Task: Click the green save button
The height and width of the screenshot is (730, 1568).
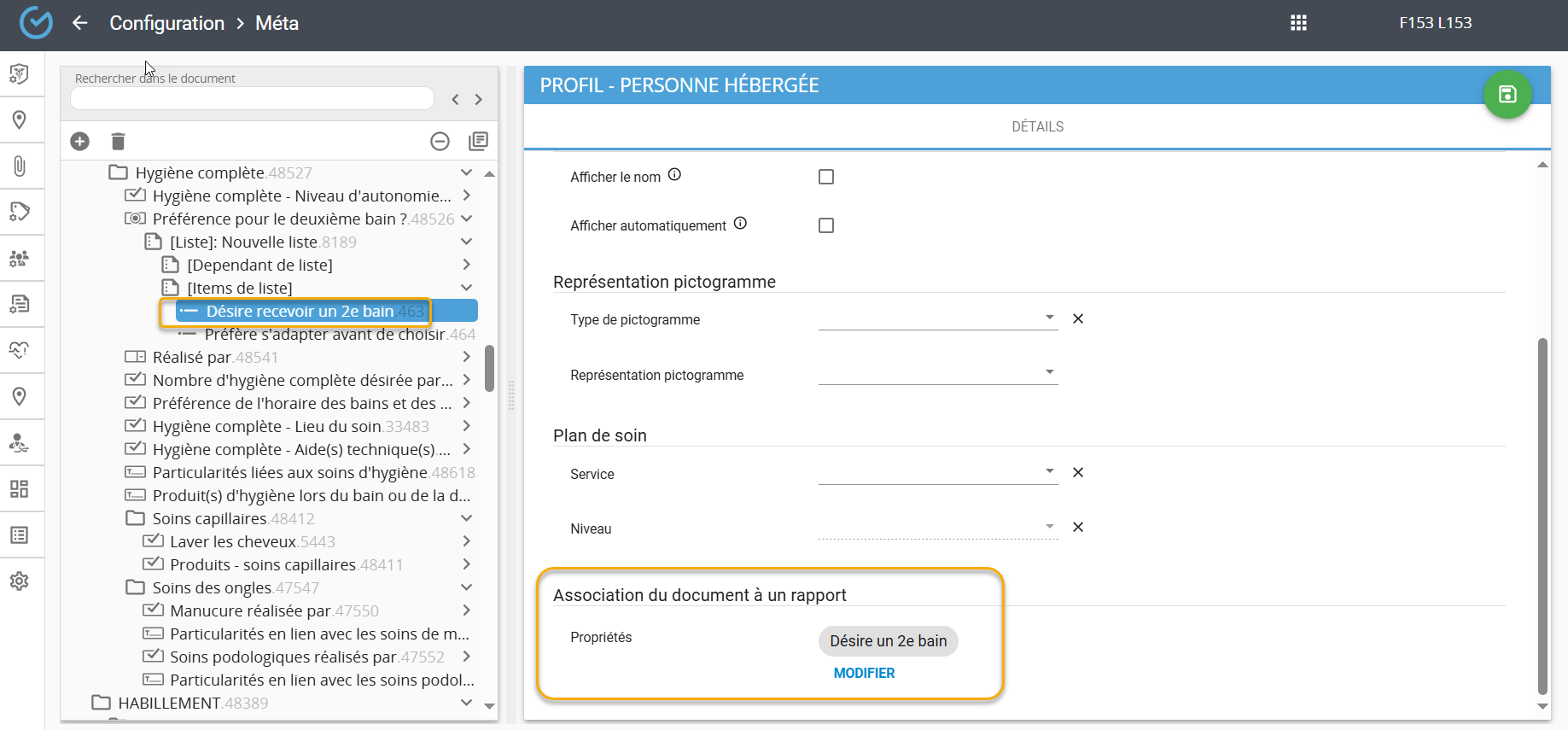Action: coord(1507,95)
